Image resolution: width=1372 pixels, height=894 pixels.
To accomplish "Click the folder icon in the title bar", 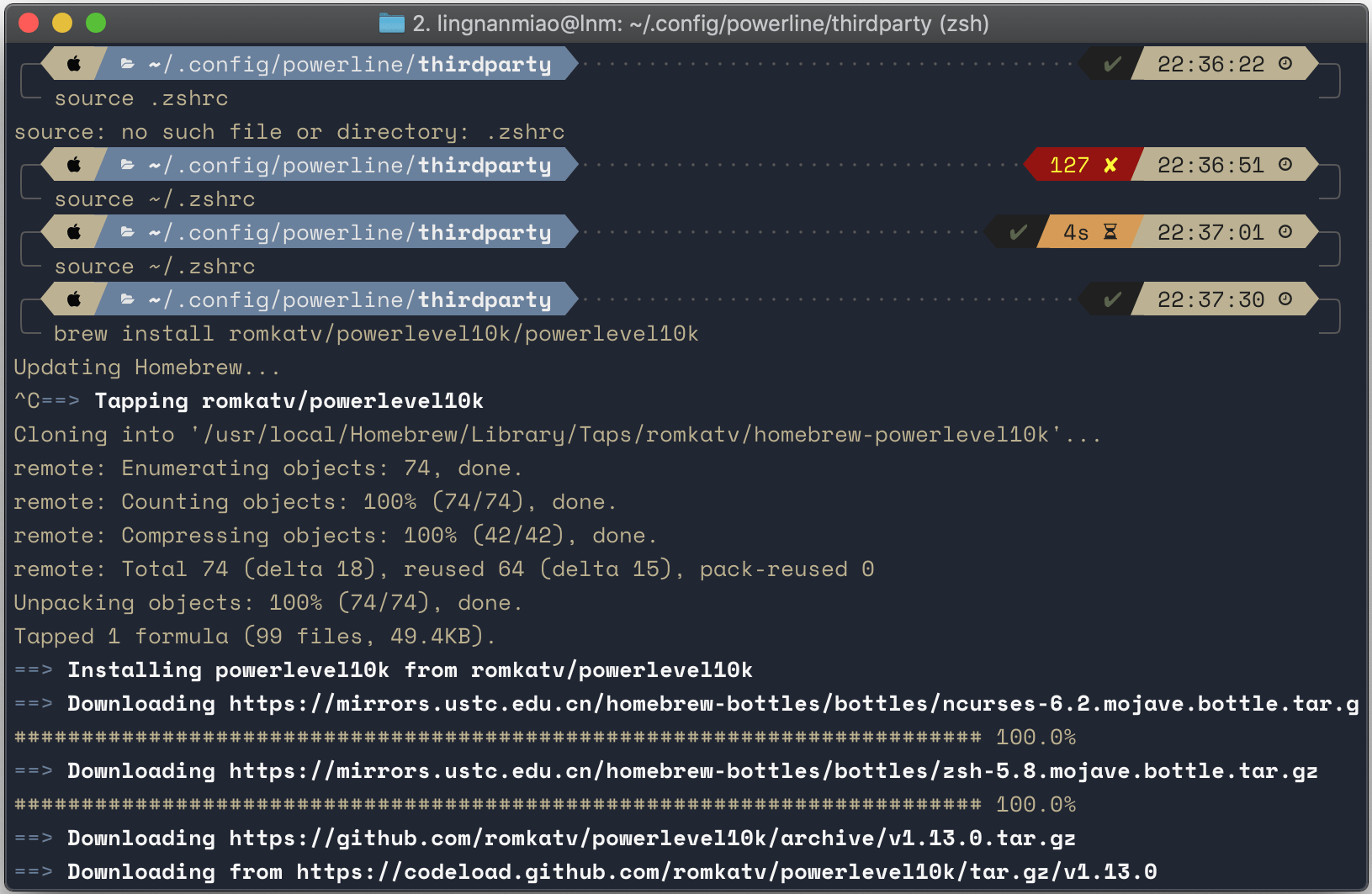I will click(392, 23).
